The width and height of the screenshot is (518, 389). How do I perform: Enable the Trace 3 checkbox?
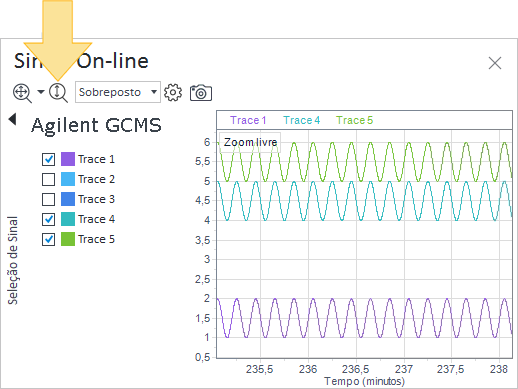click(48, 199)
